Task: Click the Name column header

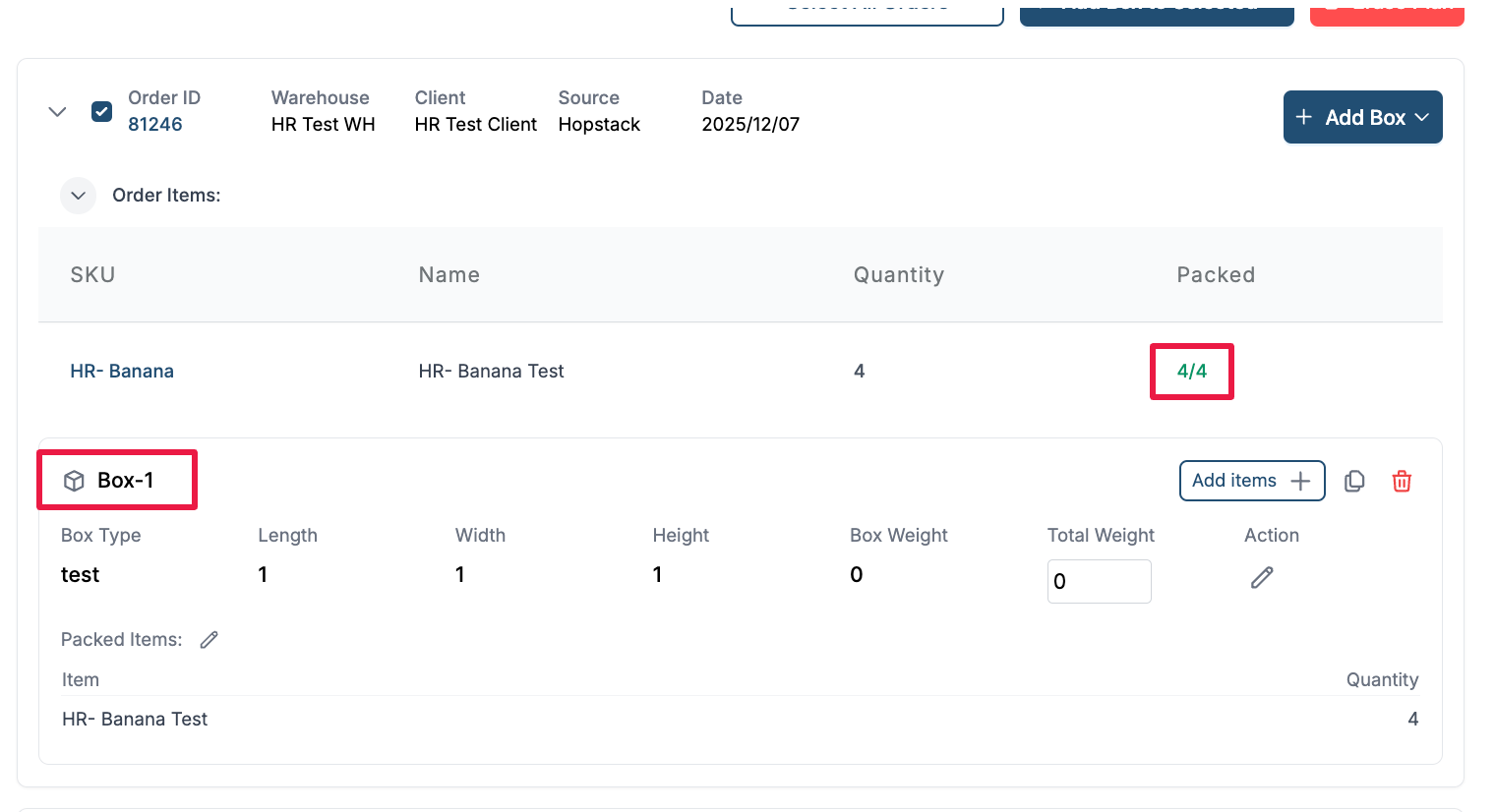Action: coord(448,275)
